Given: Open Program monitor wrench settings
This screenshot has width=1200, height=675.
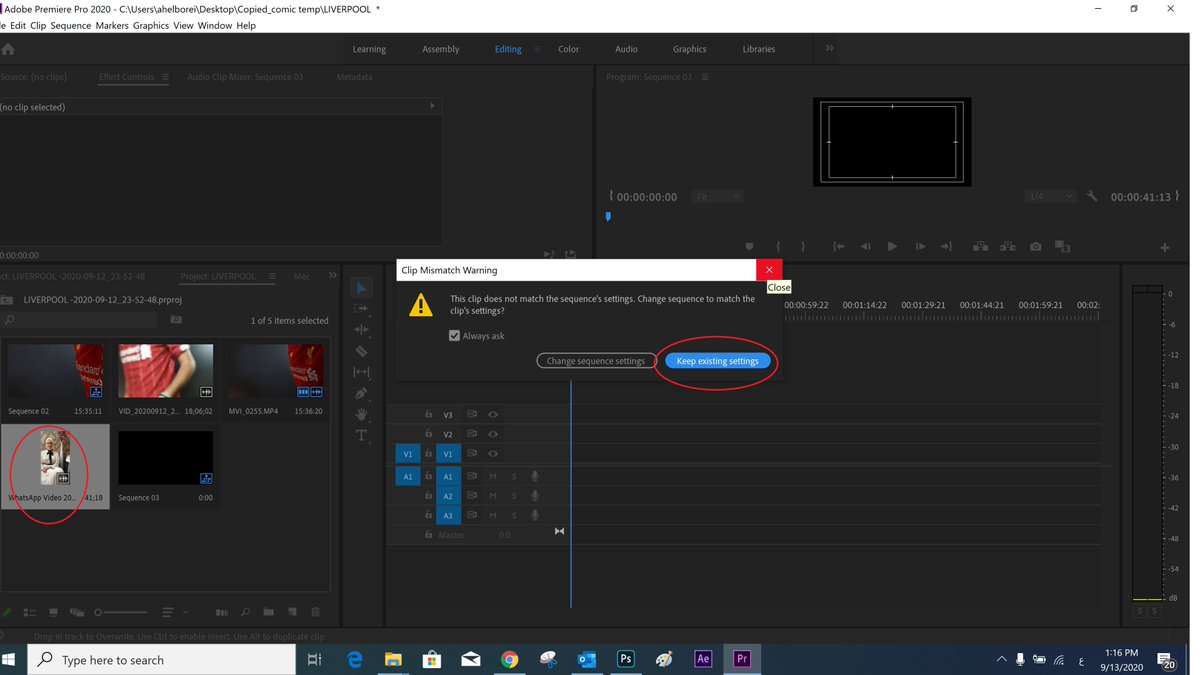Looking at the screenshot, I should 1092,197.
